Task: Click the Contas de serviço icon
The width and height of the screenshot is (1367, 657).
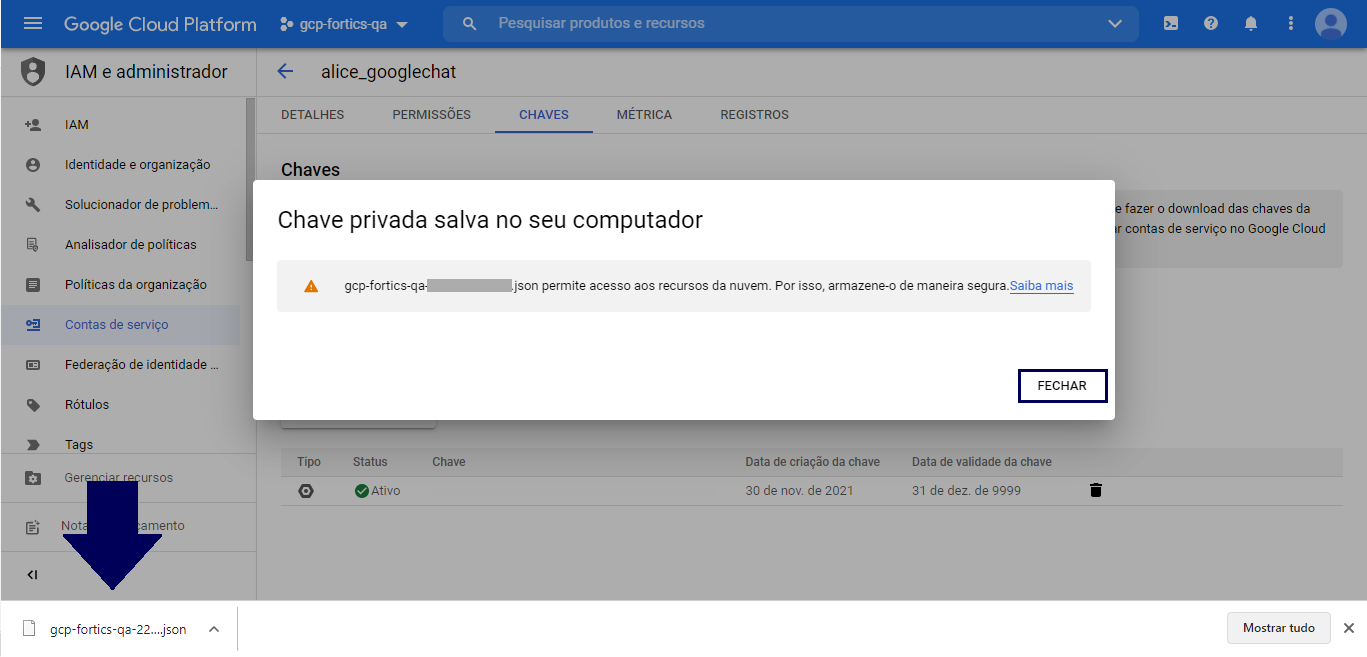Action: pos(33,325)
